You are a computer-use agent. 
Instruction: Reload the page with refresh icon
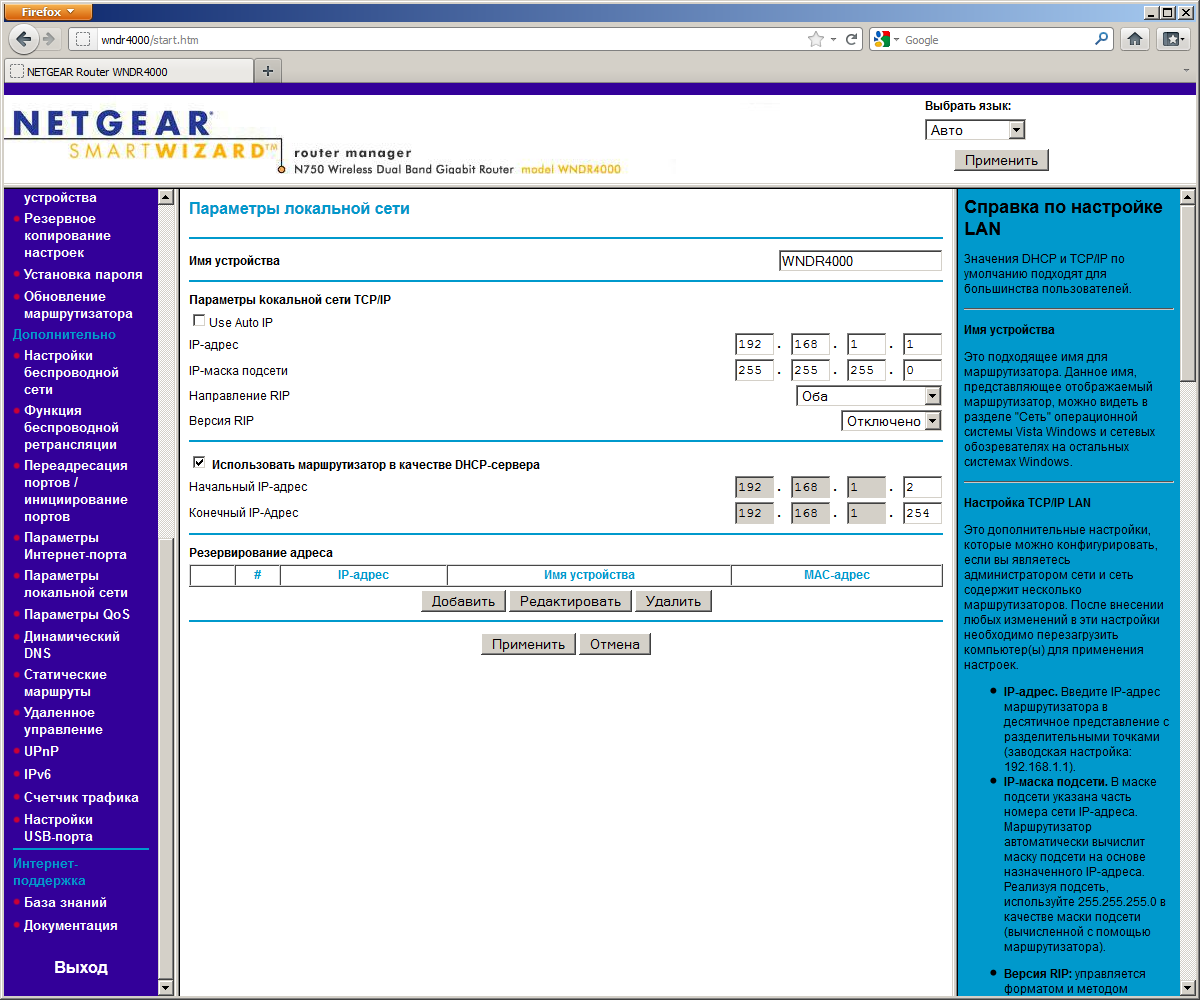852,40
